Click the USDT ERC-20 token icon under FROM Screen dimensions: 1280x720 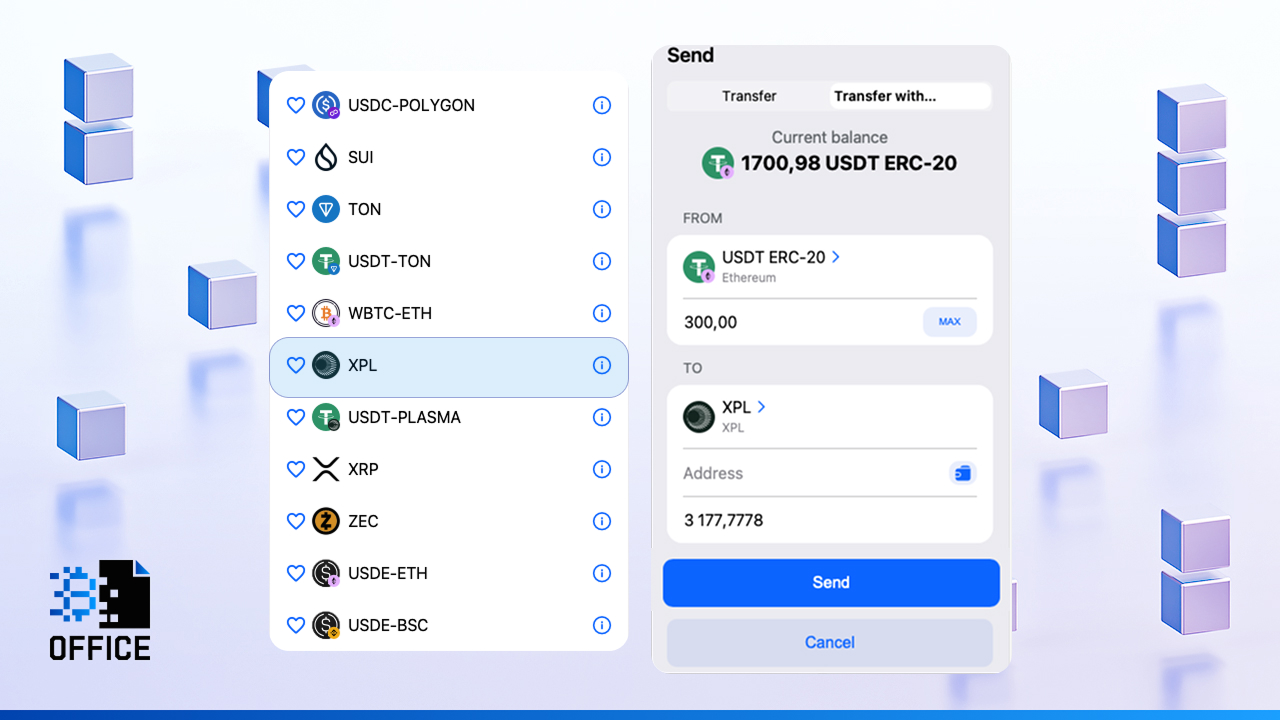[x=698, y=266]
